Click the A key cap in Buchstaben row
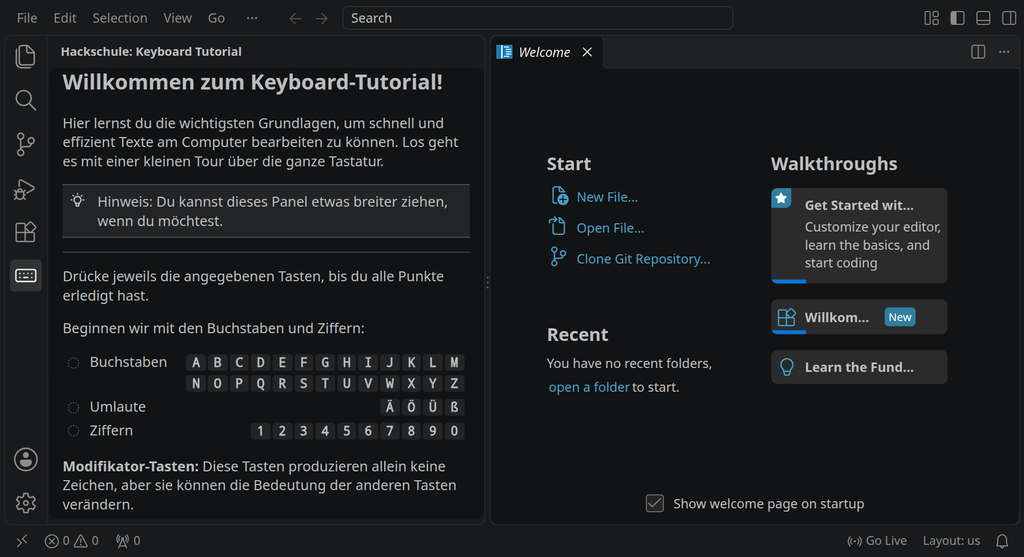Screen dimensions: 1024x557 pos(196,362)
